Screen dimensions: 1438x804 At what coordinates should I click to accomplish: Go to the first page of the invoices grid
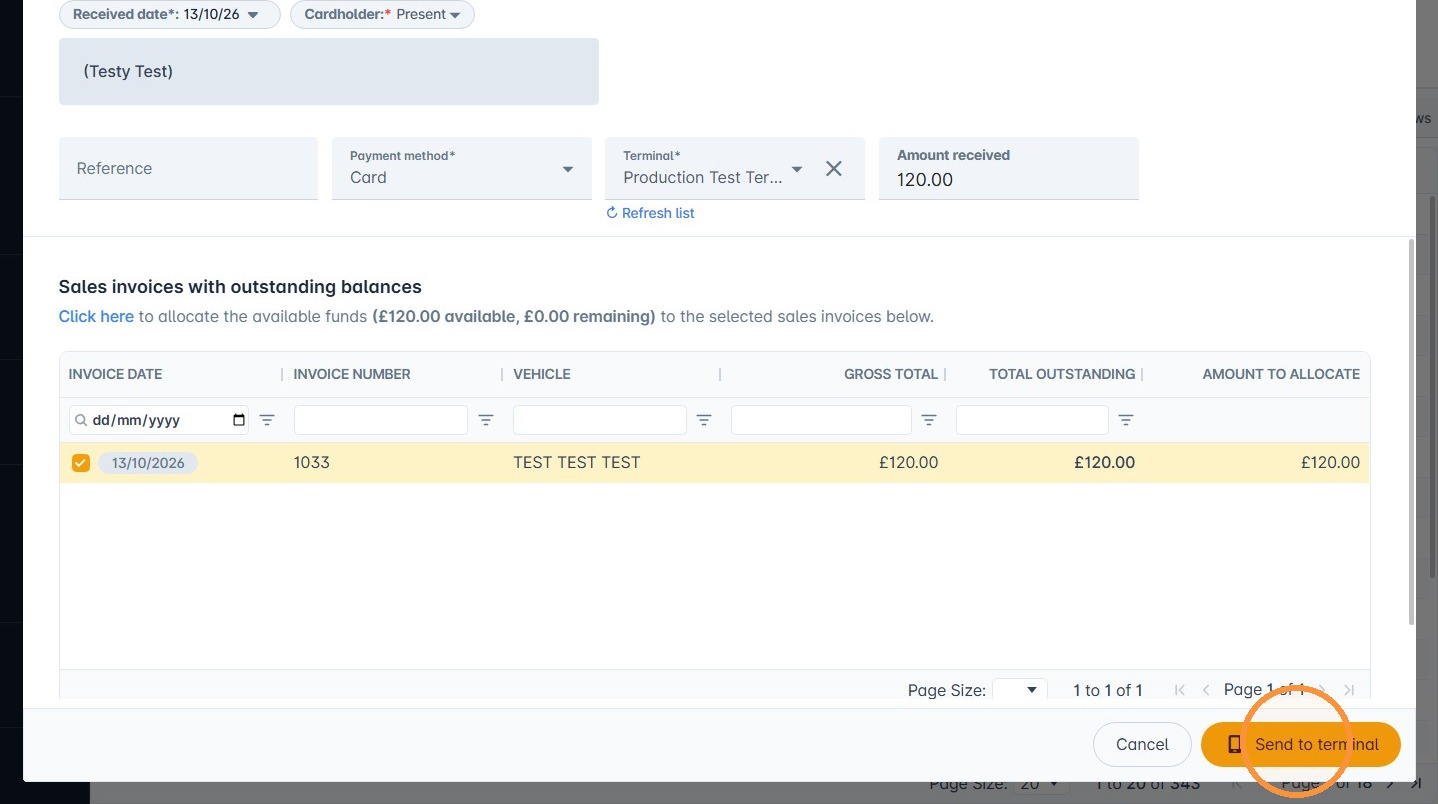(x=1180, y=690)
